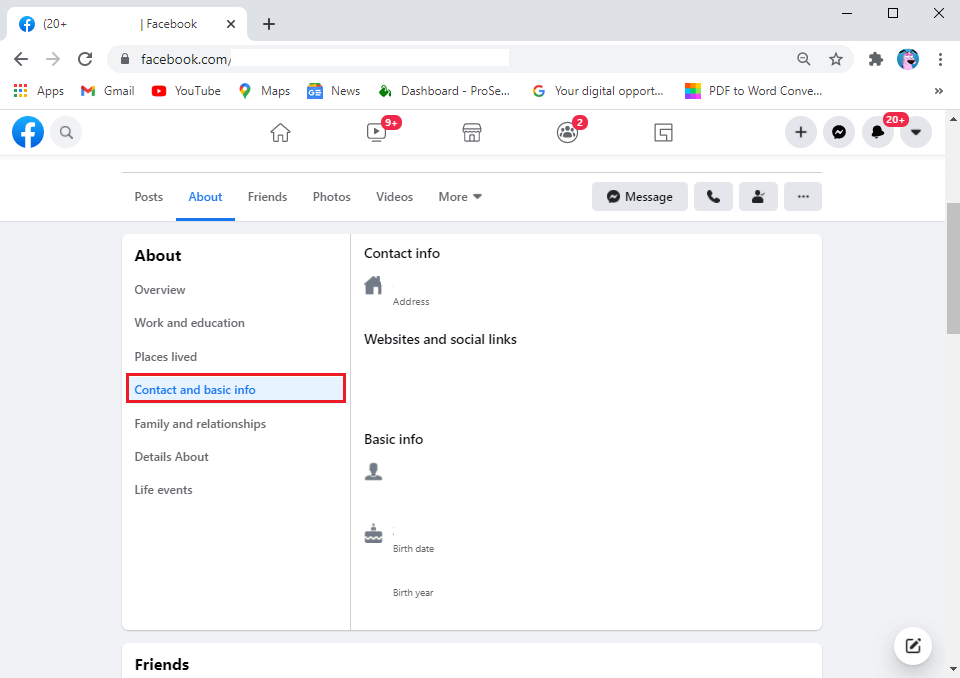Click the new message compose icon
Image resolution: width=960 pixels, height=678 pixels.
click(912, 645)
